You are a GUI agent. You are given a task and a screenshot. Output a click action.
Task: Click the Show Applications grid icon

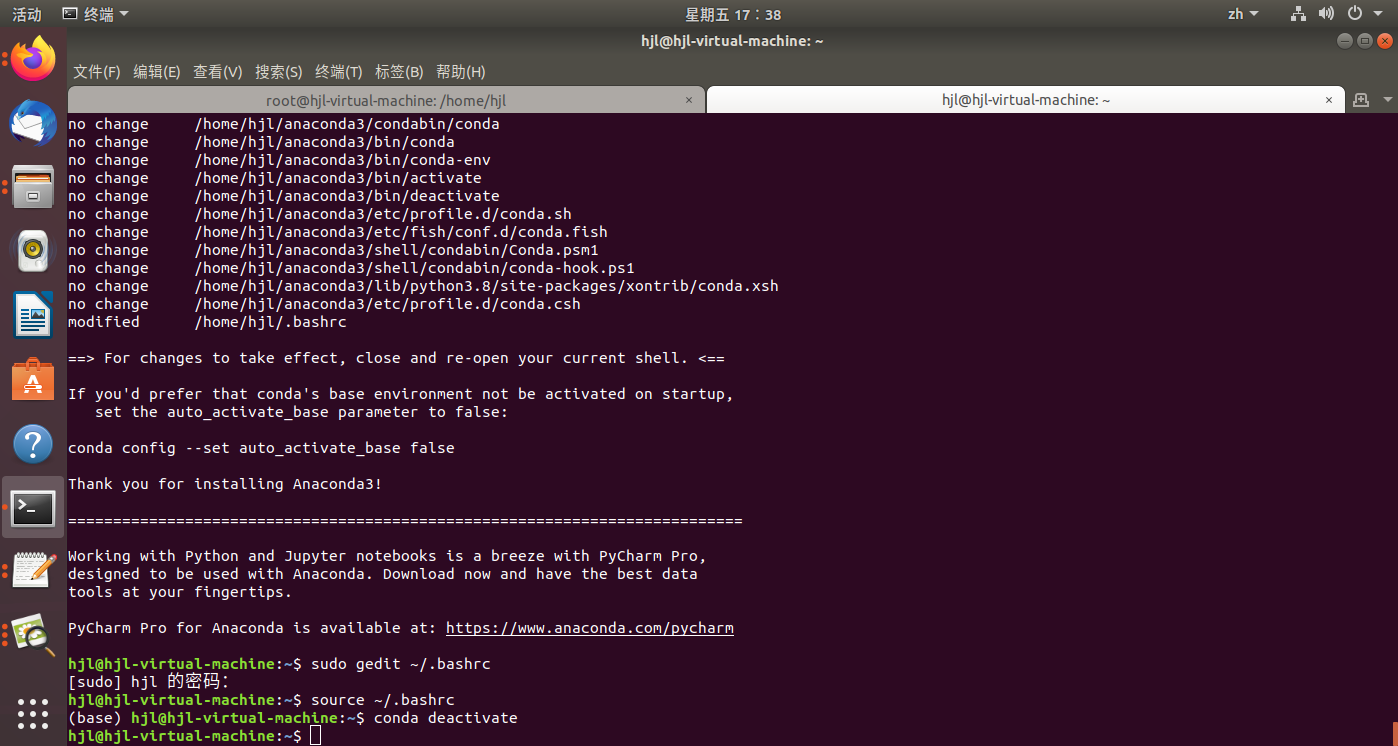[x=33, y=714]
